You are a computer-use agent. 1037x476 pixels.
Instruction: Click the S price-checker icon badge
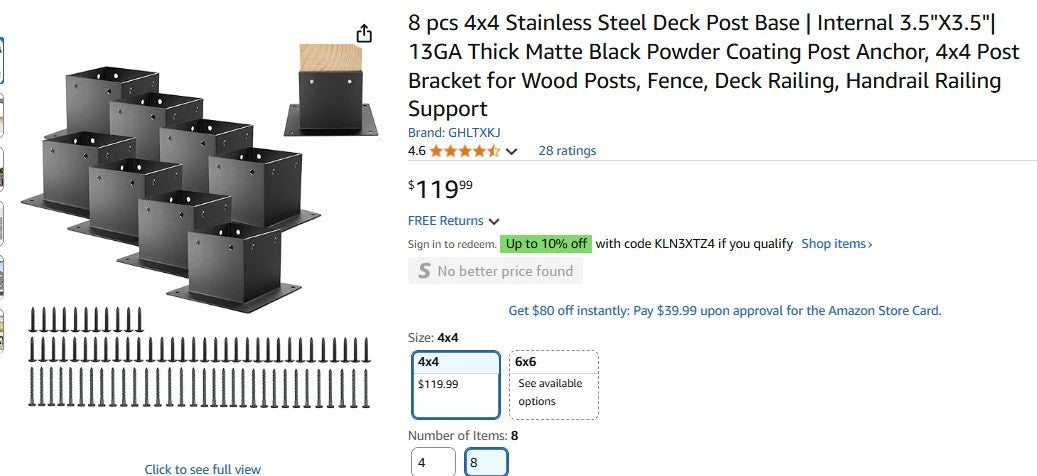(424, 271)
